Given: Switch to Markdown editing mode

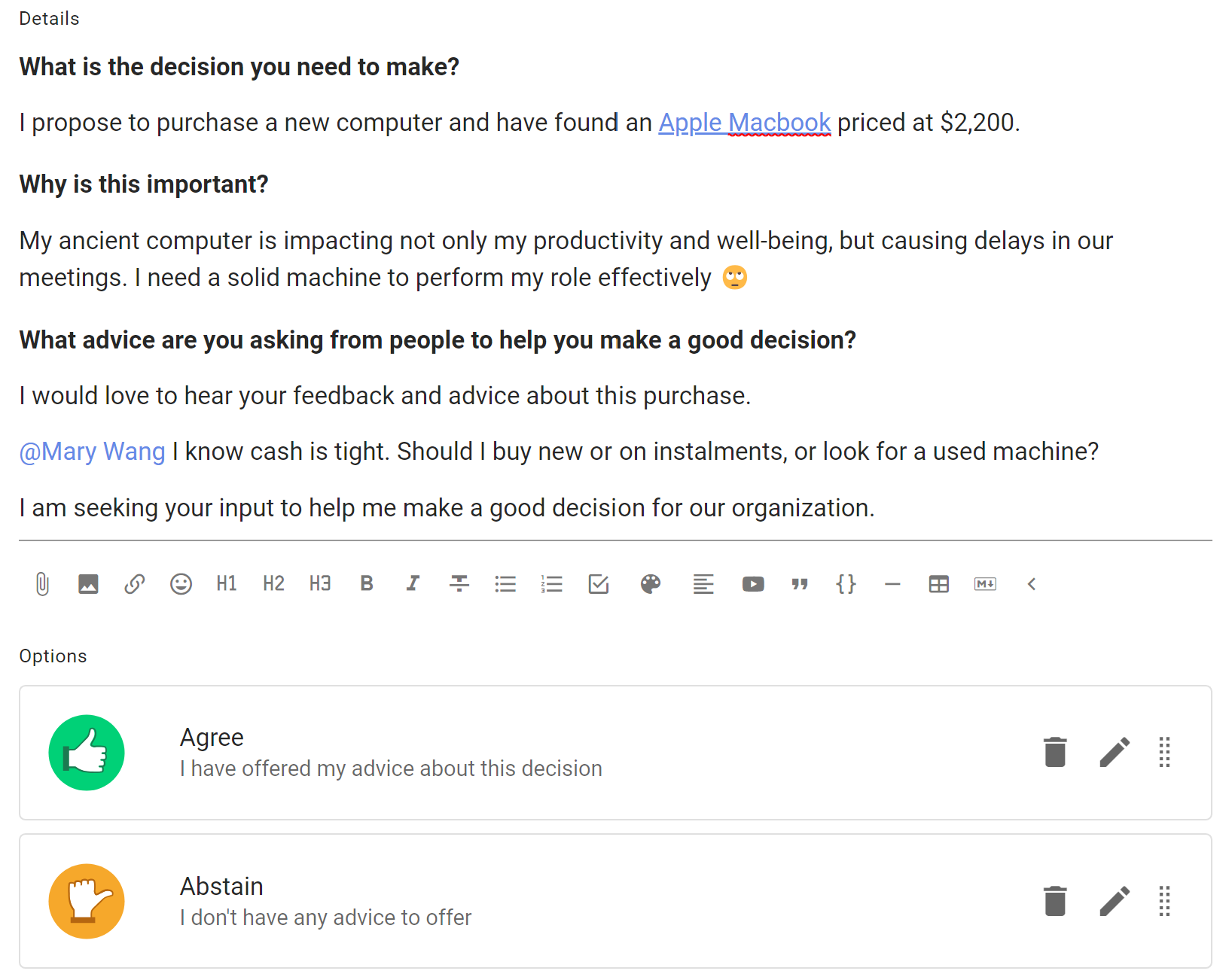Looking at the screenshot, I should (985, 584).
